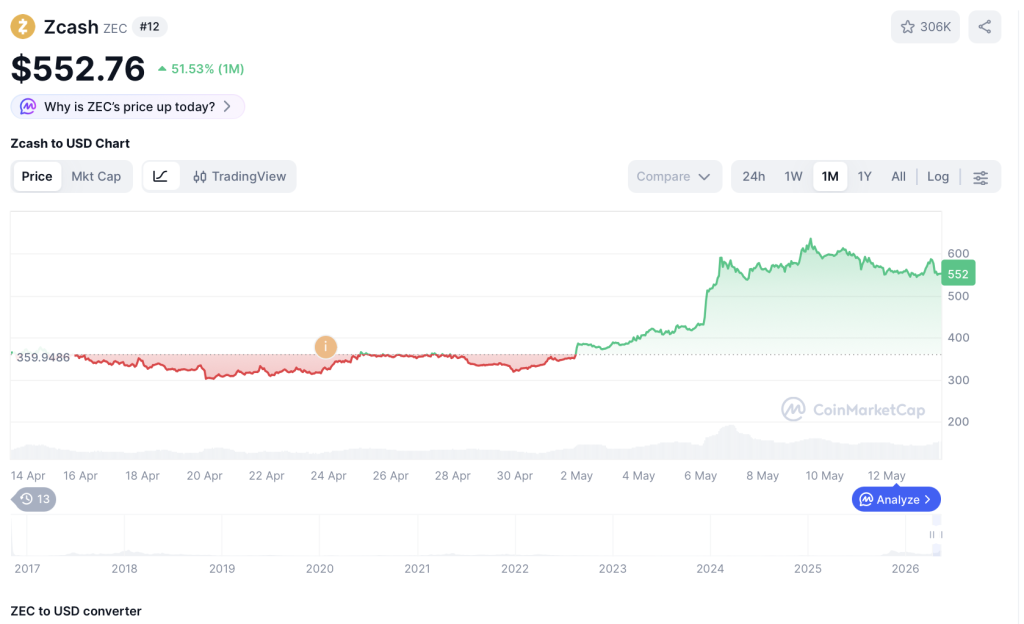This screenshot has width=1024, height=624.
Task: Click the 'Zcash to USD Chart' heading
Action: click(x=70, y=144)
